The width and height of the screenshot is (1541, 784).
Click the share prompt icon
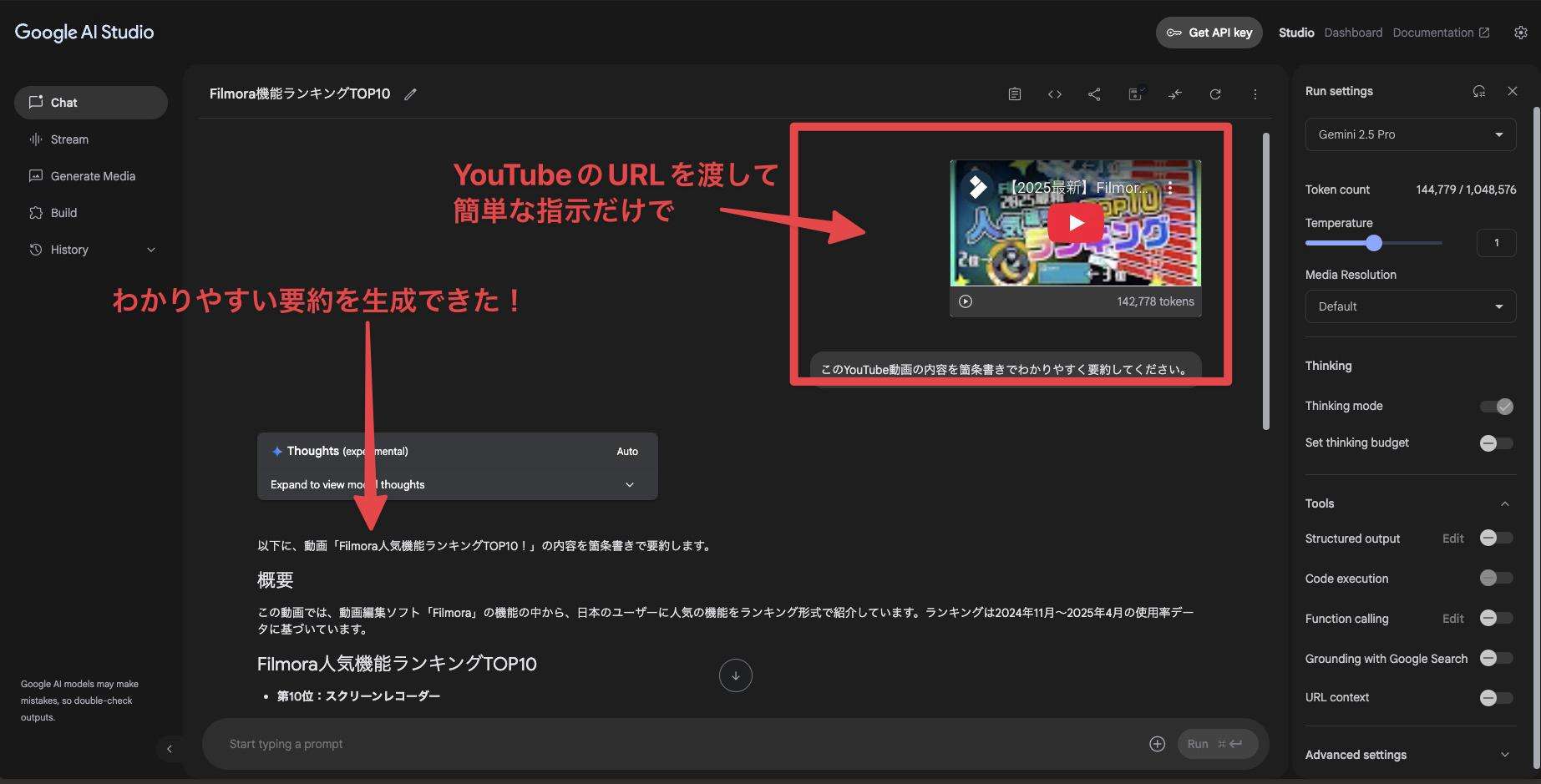[x=1094, y=94]
